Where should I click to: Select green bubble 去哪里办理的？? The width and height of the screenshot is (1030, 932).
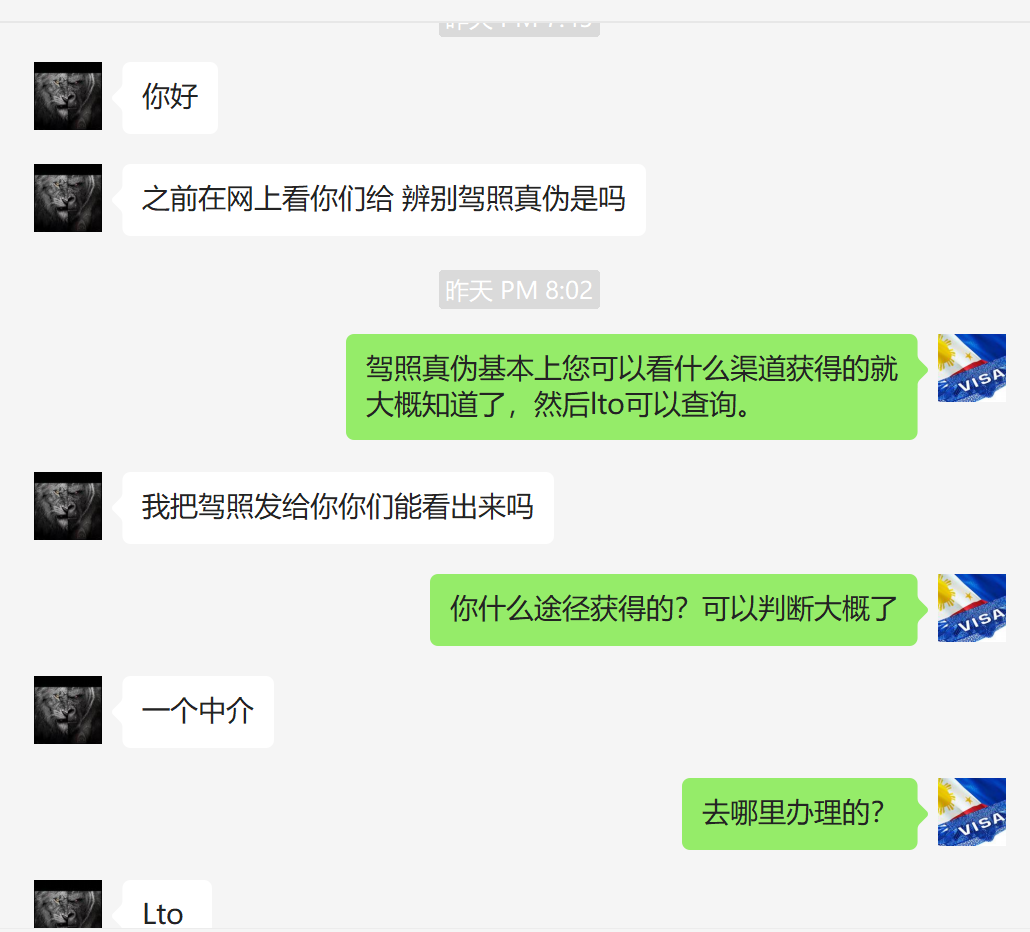click(799, 814)
